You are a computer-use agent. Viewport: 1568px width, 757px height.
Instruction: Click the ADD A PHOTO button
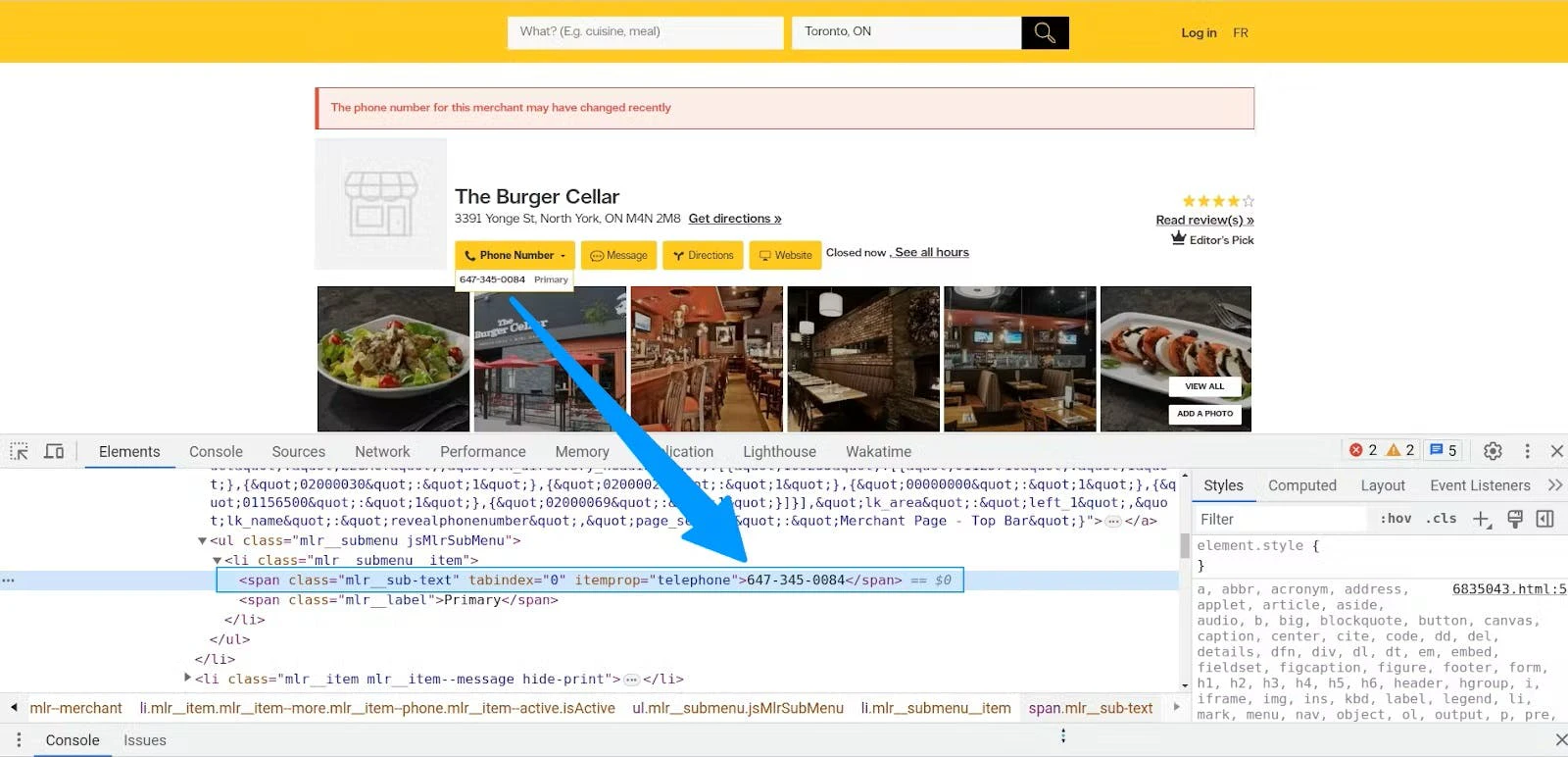tap(1204, 414)
